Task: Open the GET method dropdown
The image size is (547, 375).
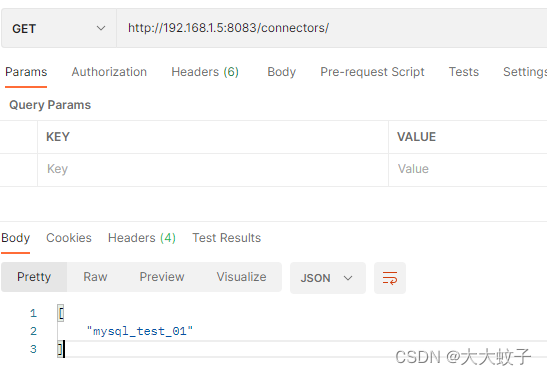Action: point(59,28)
